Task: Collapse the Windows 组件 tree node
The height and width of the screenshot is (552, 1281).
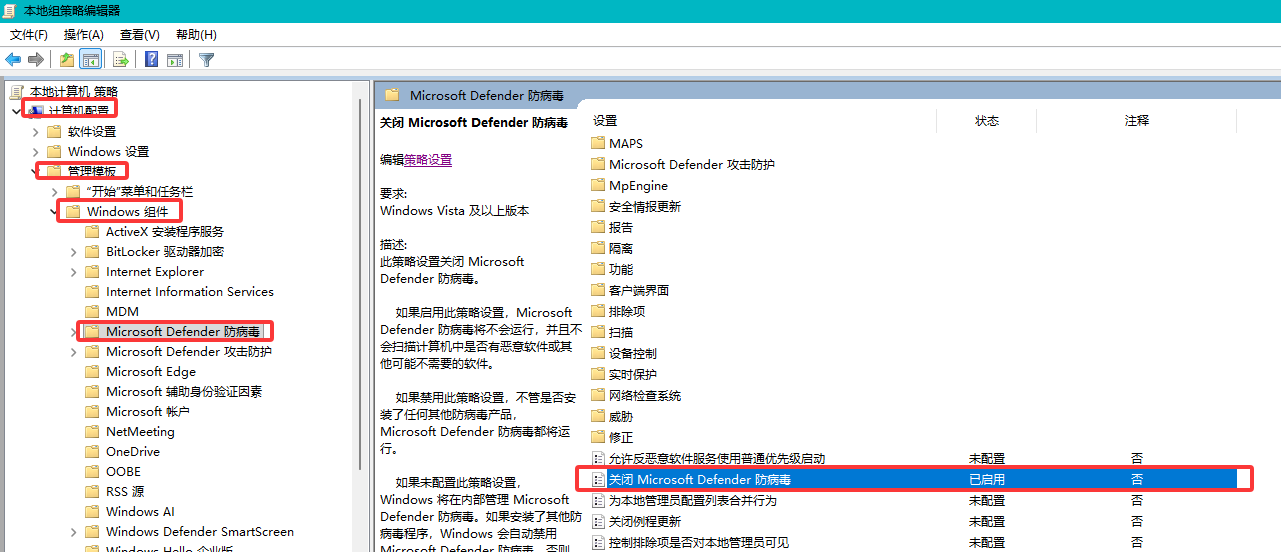Action: 54,211
